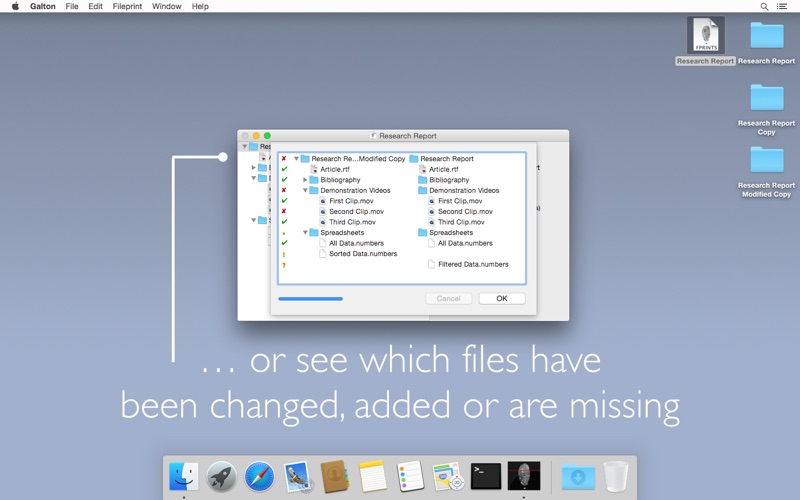Open Notification Center from the menu bar
Screen dimensions: 800x500
click(782, 6)
